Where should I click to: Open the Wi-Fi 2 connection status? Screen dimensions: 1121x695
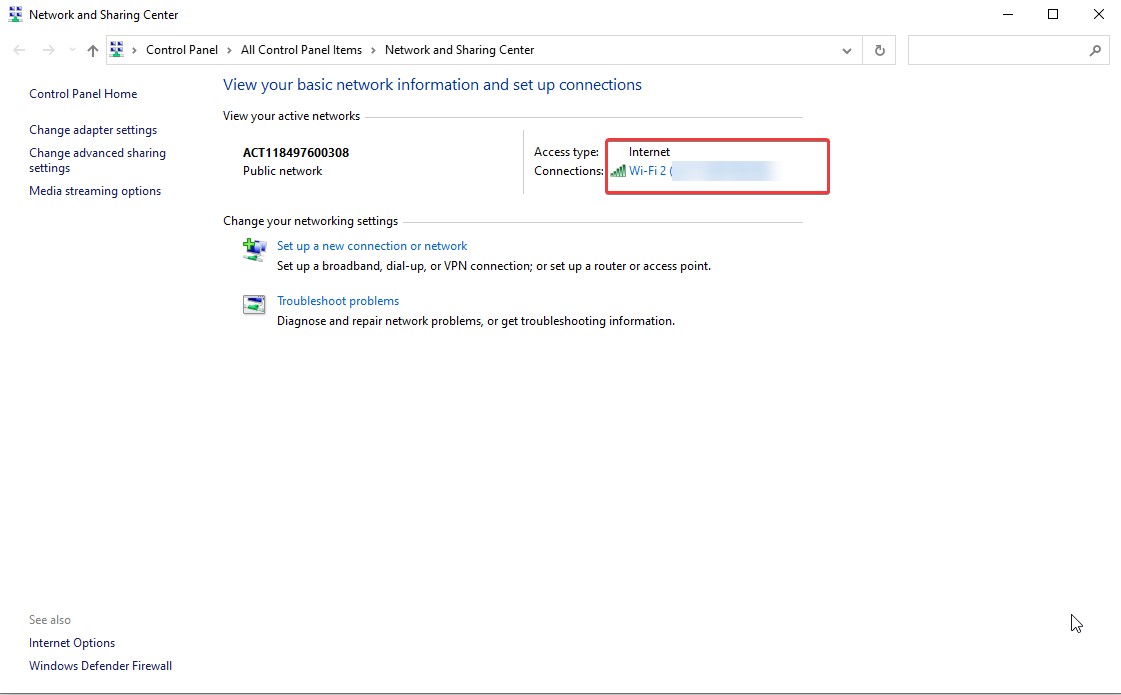pyautogui.click(x=648, y=170)
